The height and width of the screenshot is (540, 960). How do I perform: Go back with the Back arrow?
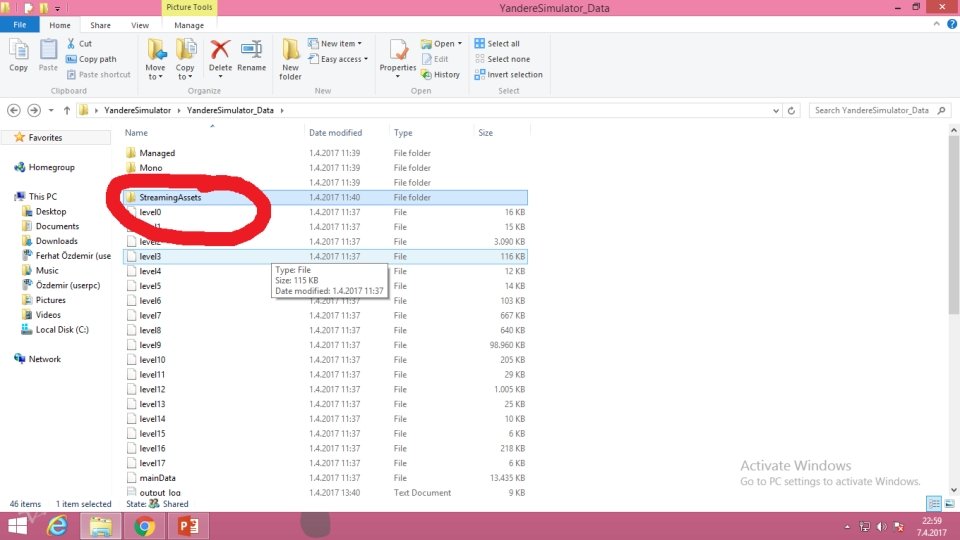coord(13,110)
